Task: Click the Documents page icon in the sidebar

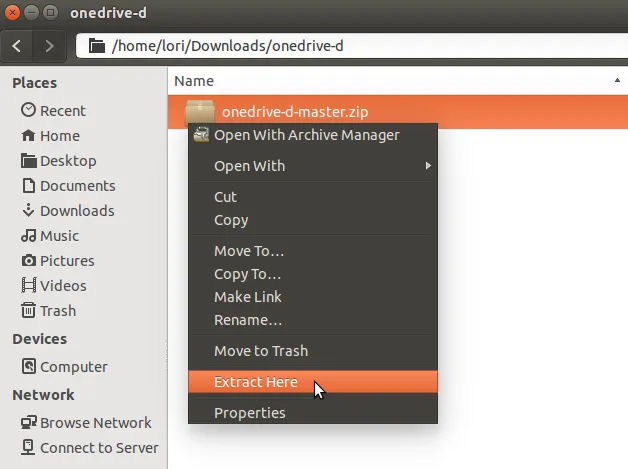Action: pos(28,185)
